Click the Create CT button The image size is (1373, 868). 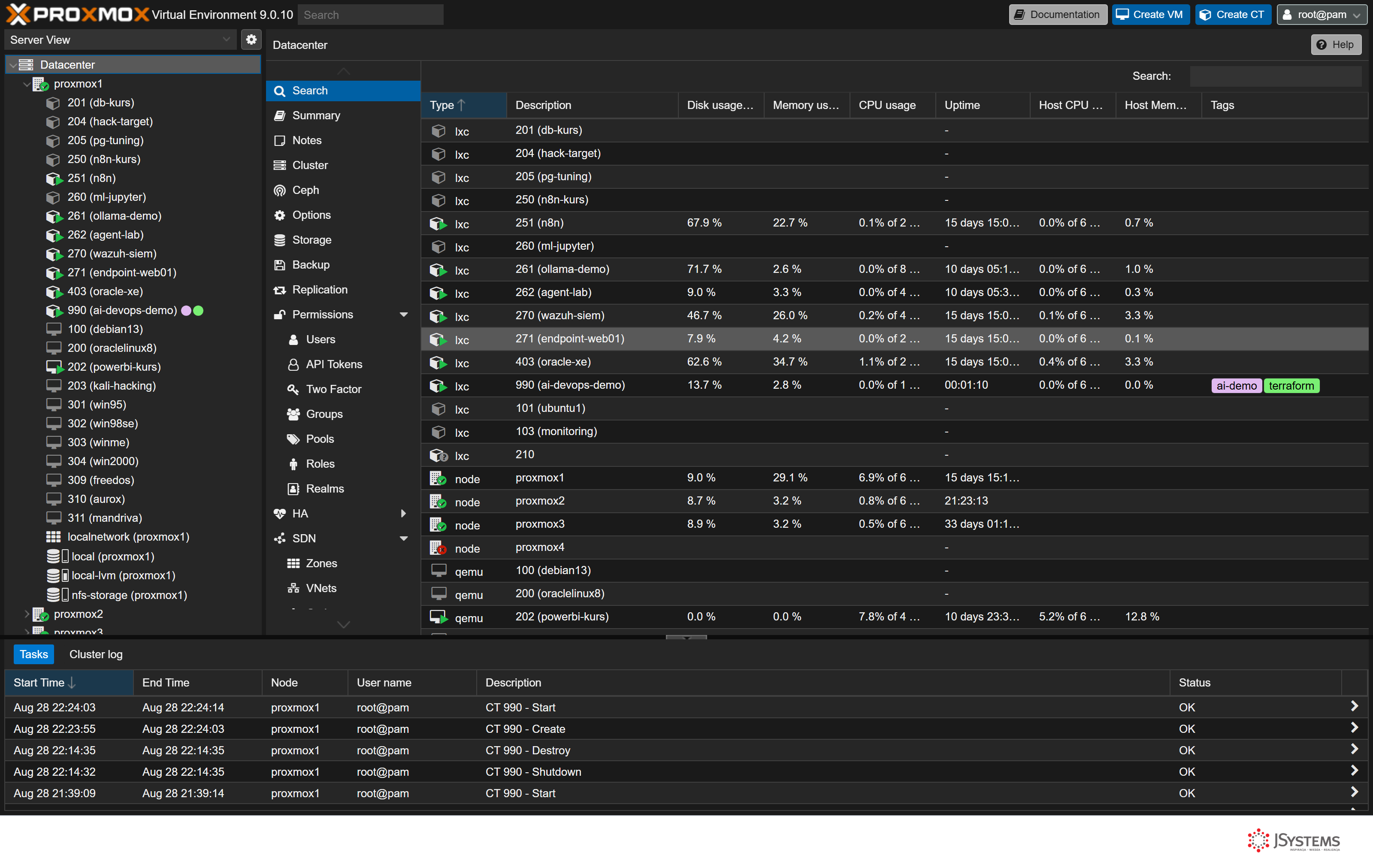[x=1233, y=15]
